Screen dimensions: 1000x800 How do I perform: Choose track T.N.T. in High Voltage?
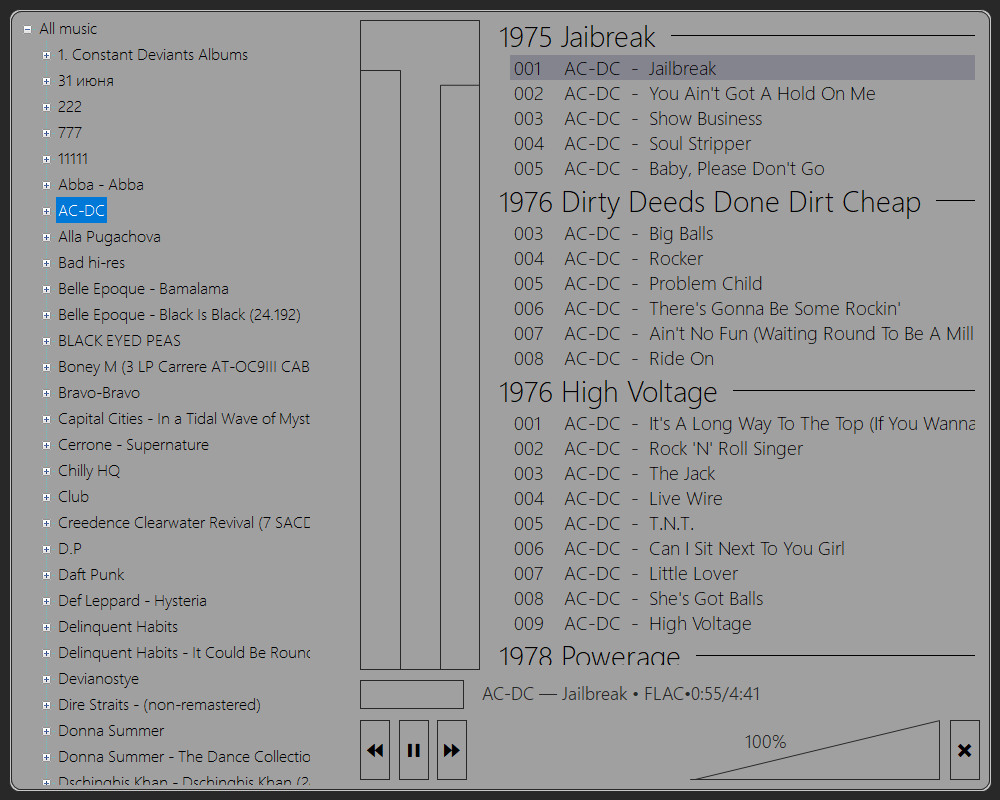pyautogui.click(x=671, y=524)
